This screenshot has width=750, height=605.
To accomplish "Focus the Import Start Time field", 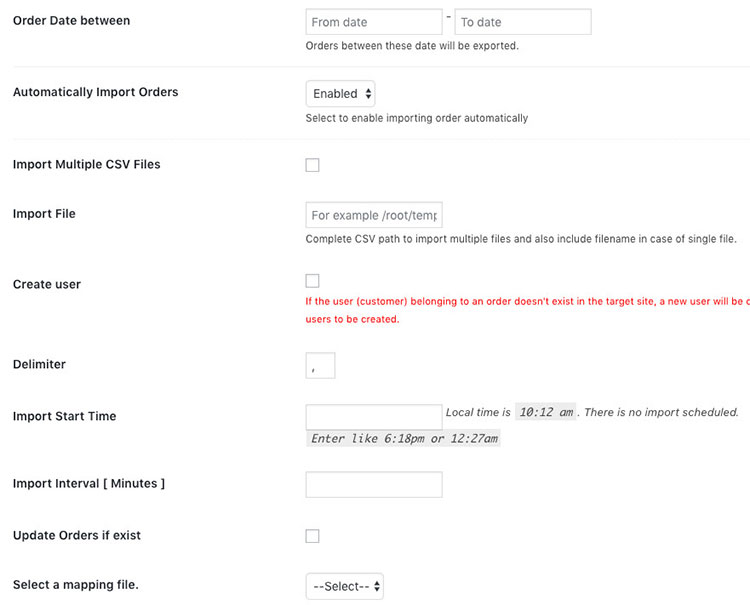I will [373, 417].
